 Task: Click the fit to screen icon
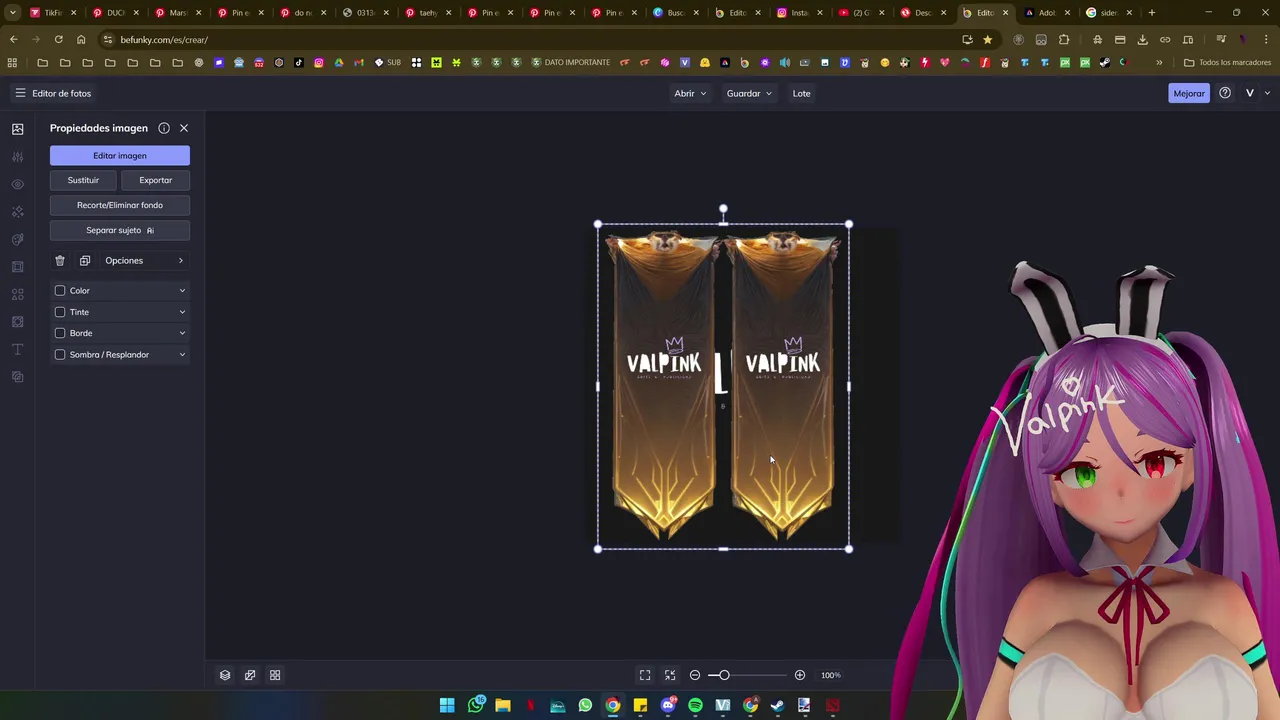click(x=645, y=675)
